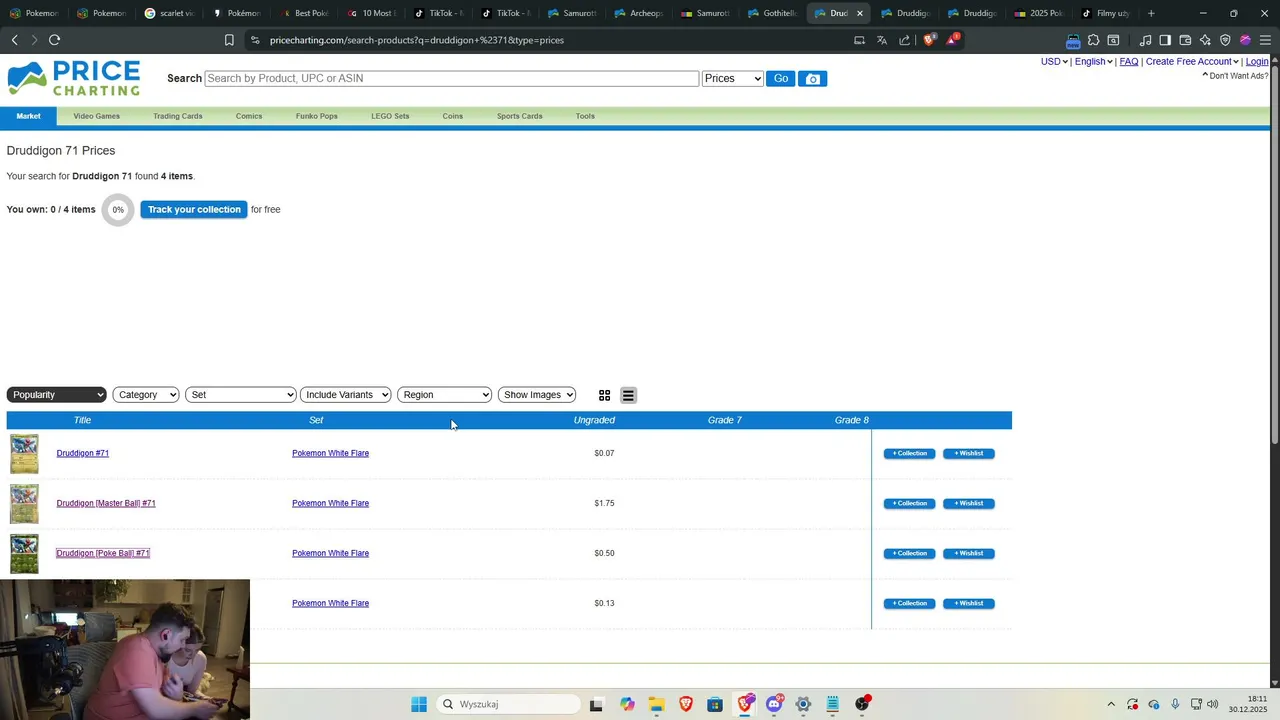Click the browser address bar URL

[417, 40]
